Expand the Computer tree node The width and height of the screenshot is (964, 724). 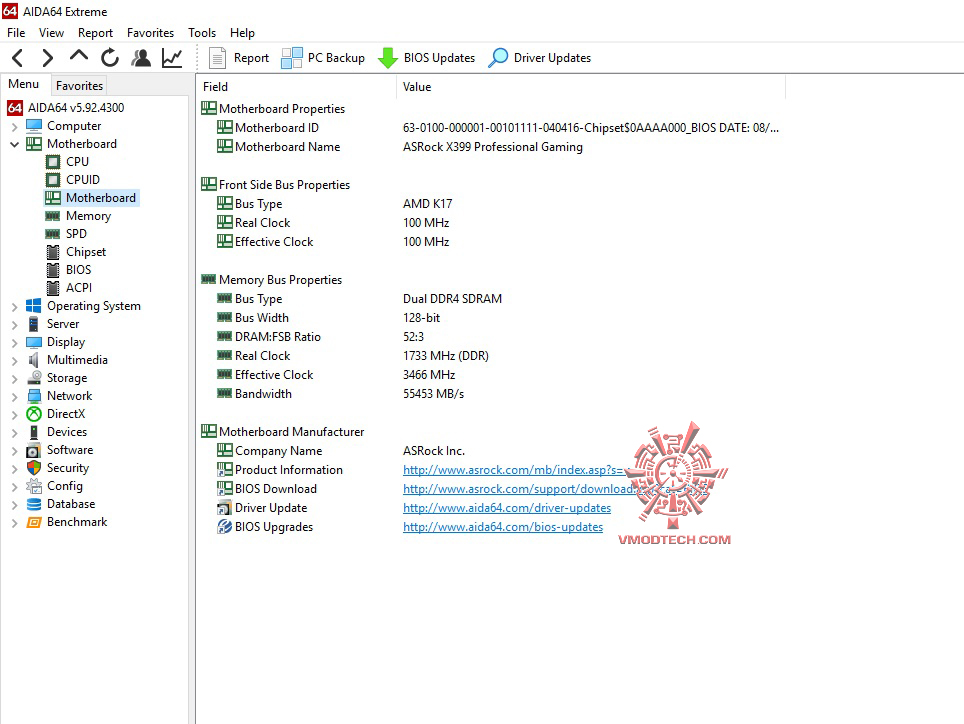[14, 127]
